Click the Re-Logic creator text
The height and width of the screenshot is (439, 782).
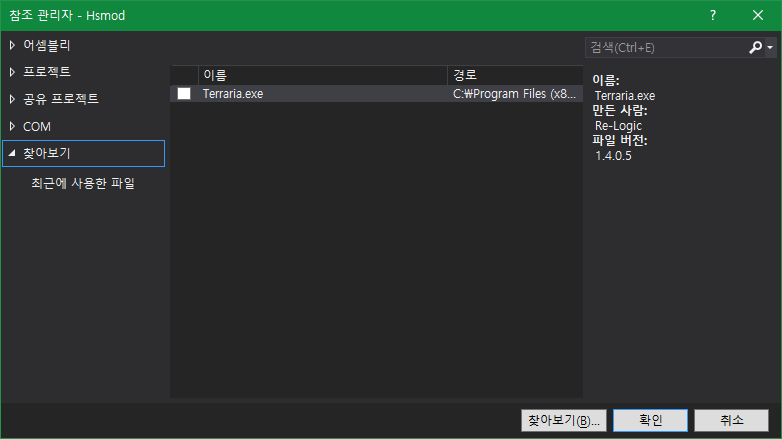[618, 126]
